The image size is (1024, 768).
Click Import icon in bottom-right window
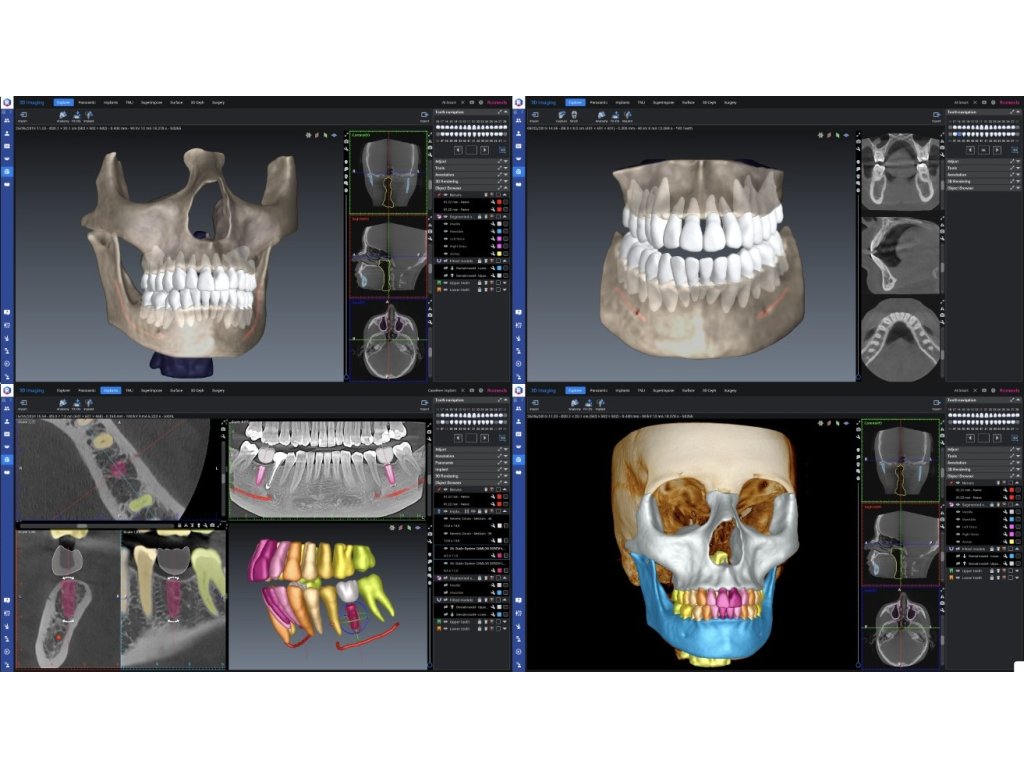(x=536, y=404)
